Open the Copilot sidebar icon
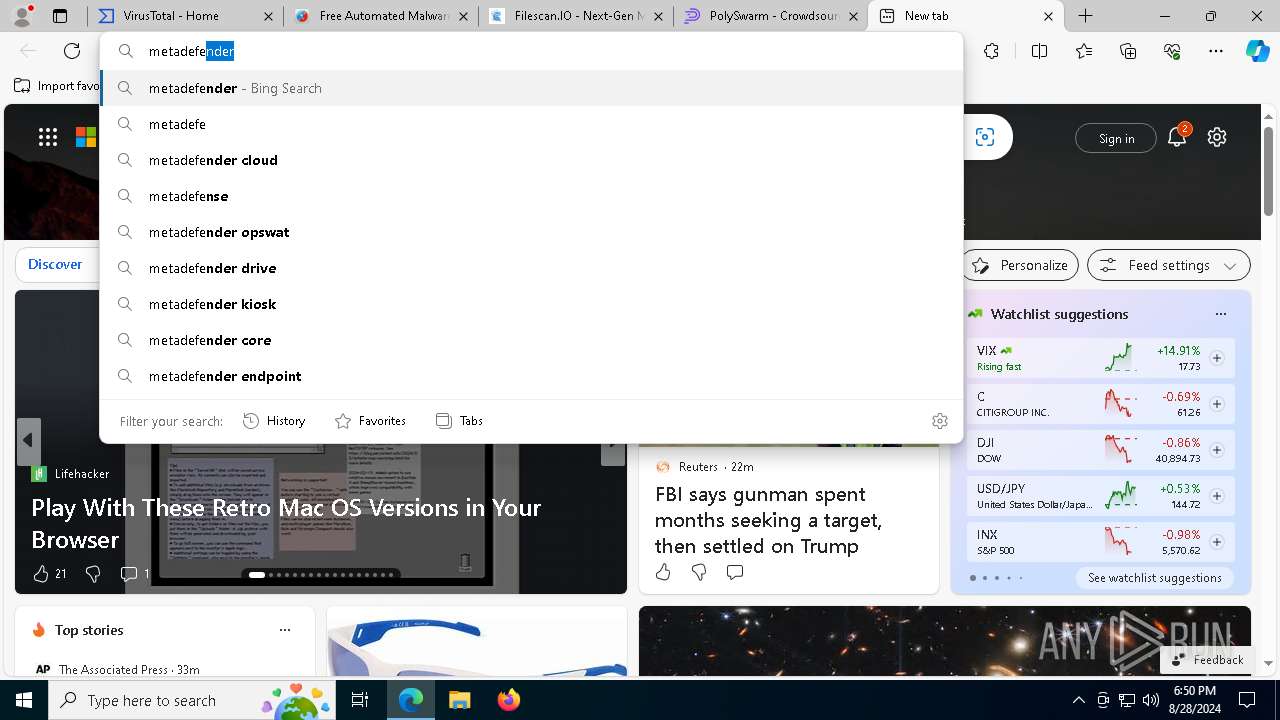 point(1257,51)
